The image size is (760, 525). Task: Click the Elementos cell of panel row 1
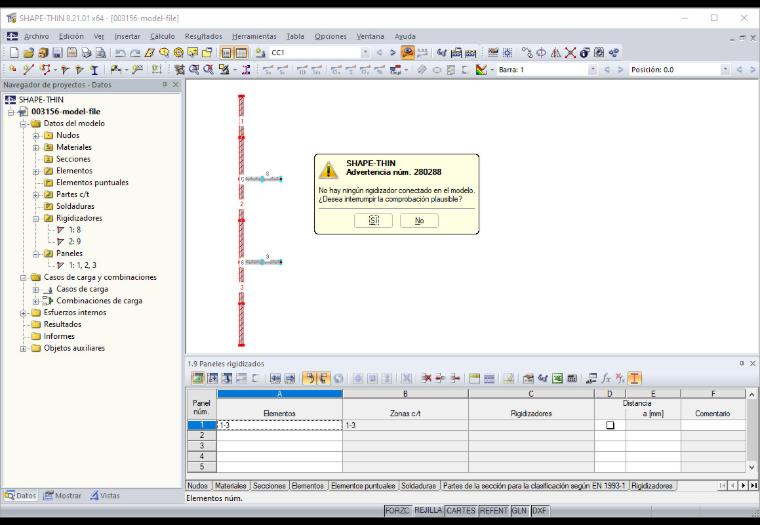click(280, 425)
